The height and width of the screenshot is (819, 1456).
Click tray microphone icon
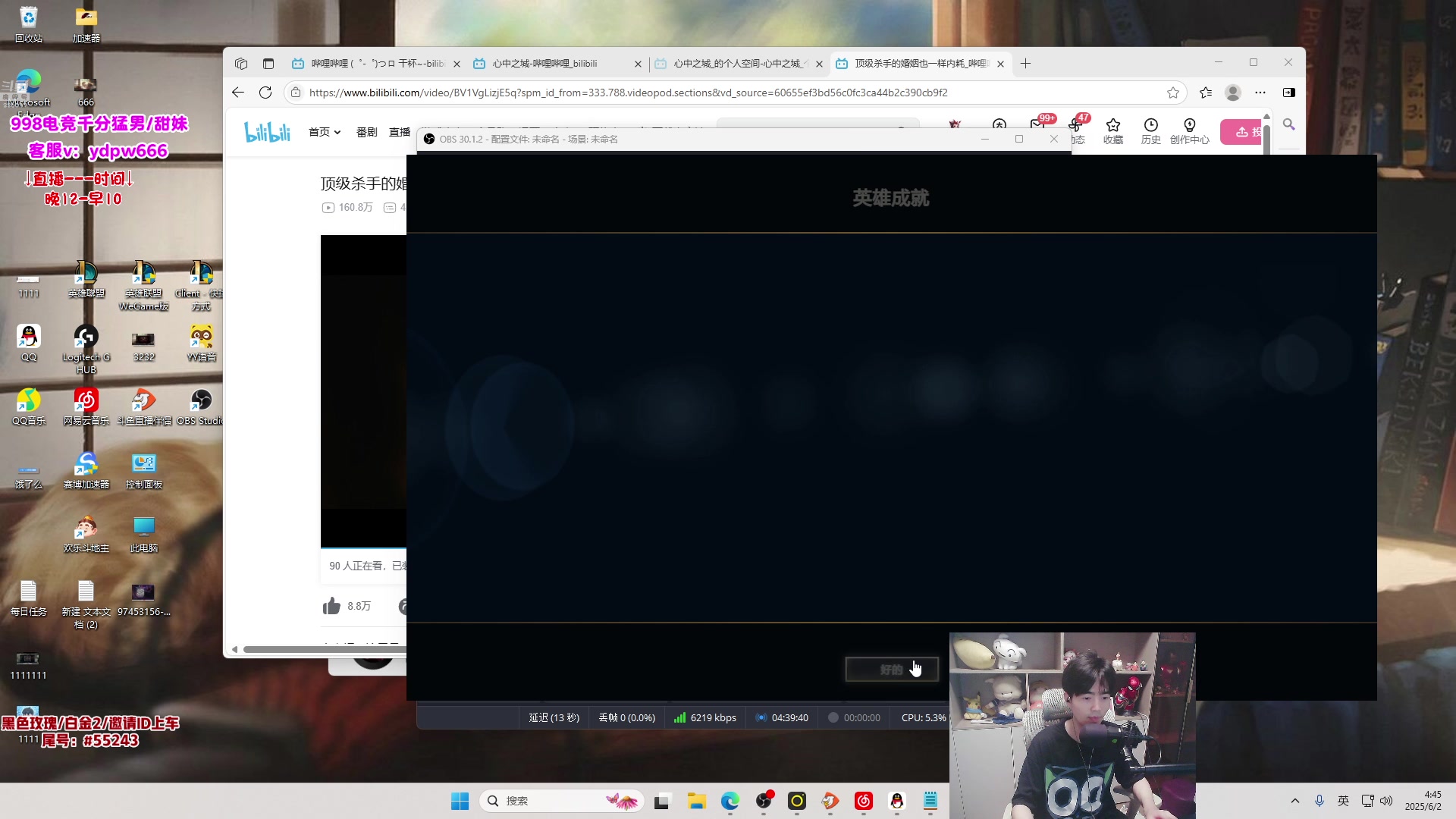[x=1319, y=801]
